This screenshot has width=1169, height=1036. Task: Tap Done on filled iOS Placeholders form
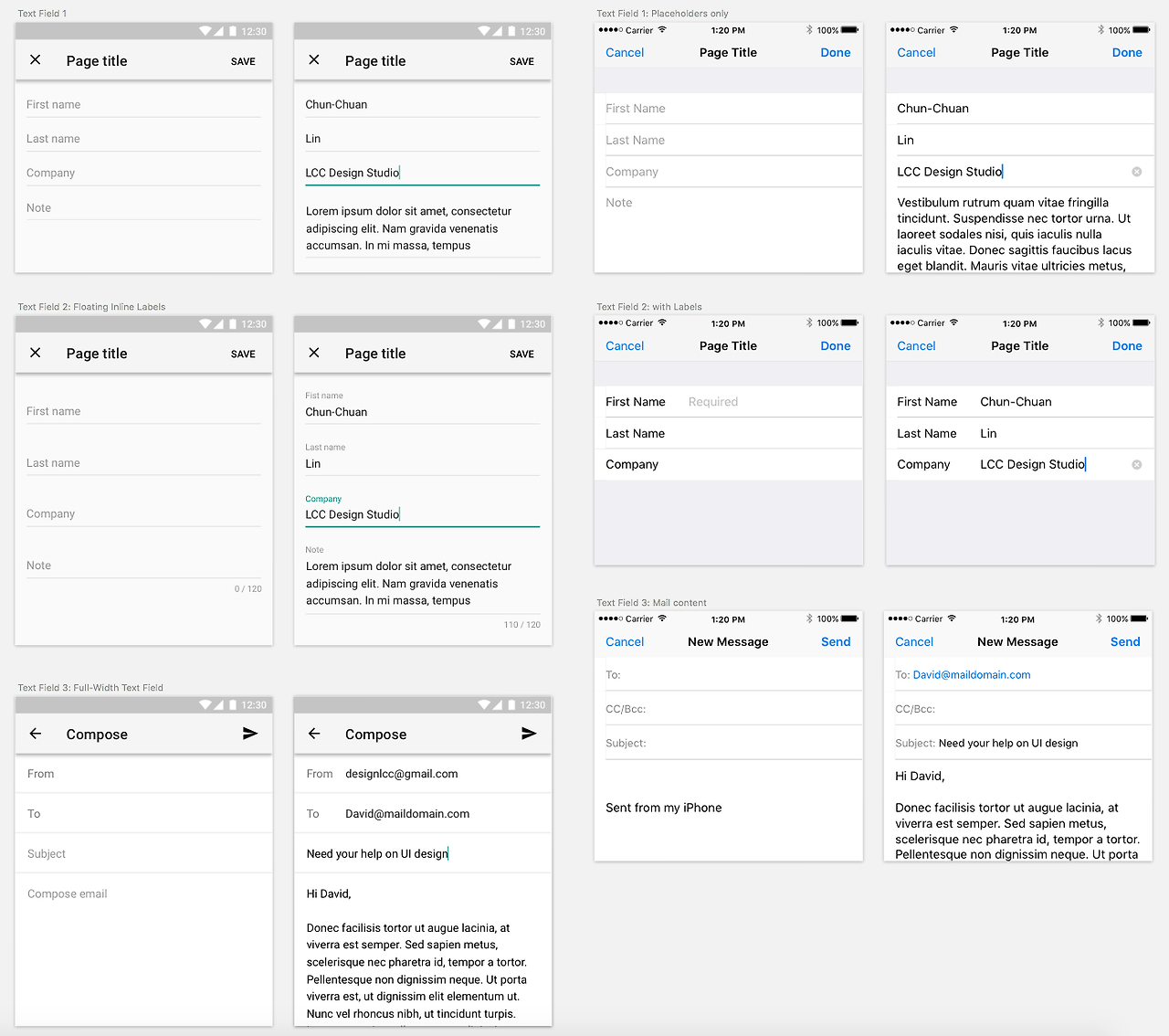1127,53
